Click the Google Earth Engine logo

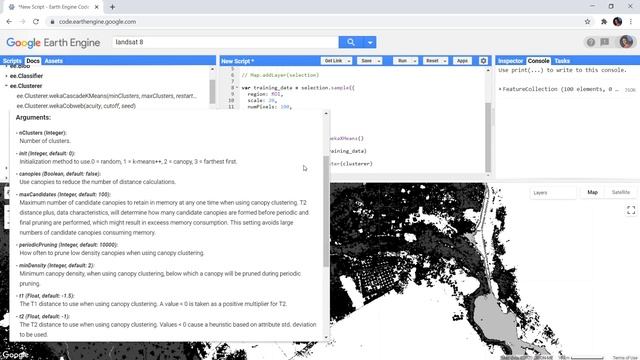point(53,42)
